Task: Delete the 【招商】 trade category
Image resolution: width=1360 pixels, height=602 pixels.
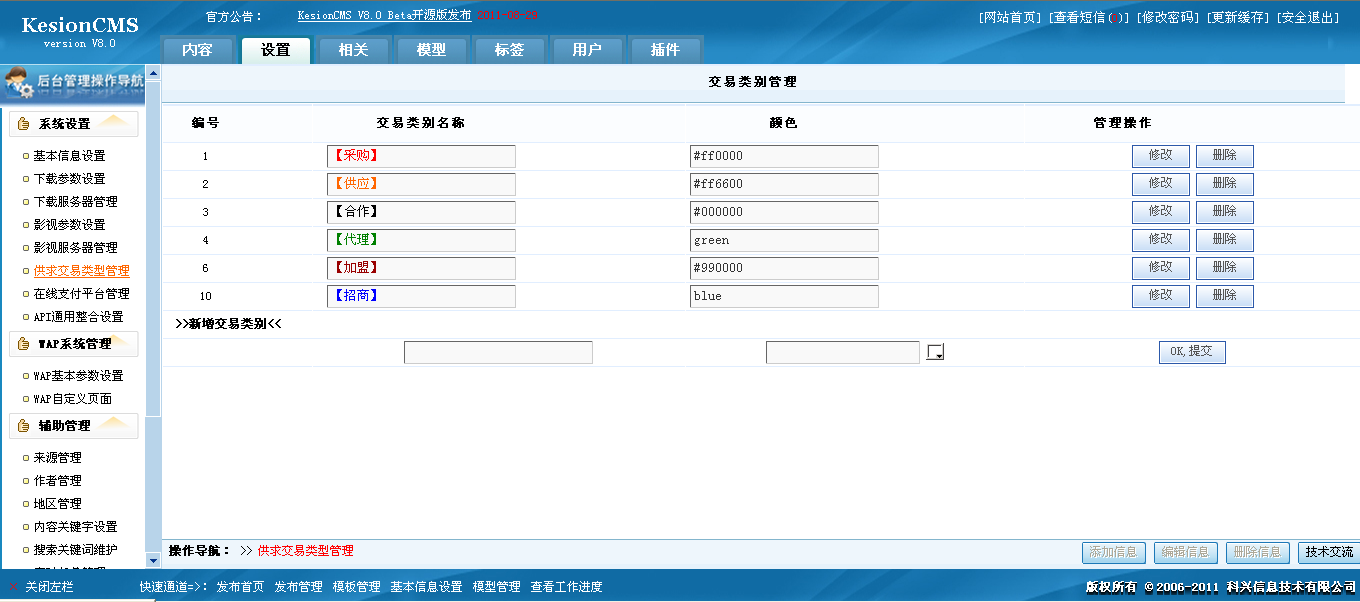Action: coord(1224,296)
